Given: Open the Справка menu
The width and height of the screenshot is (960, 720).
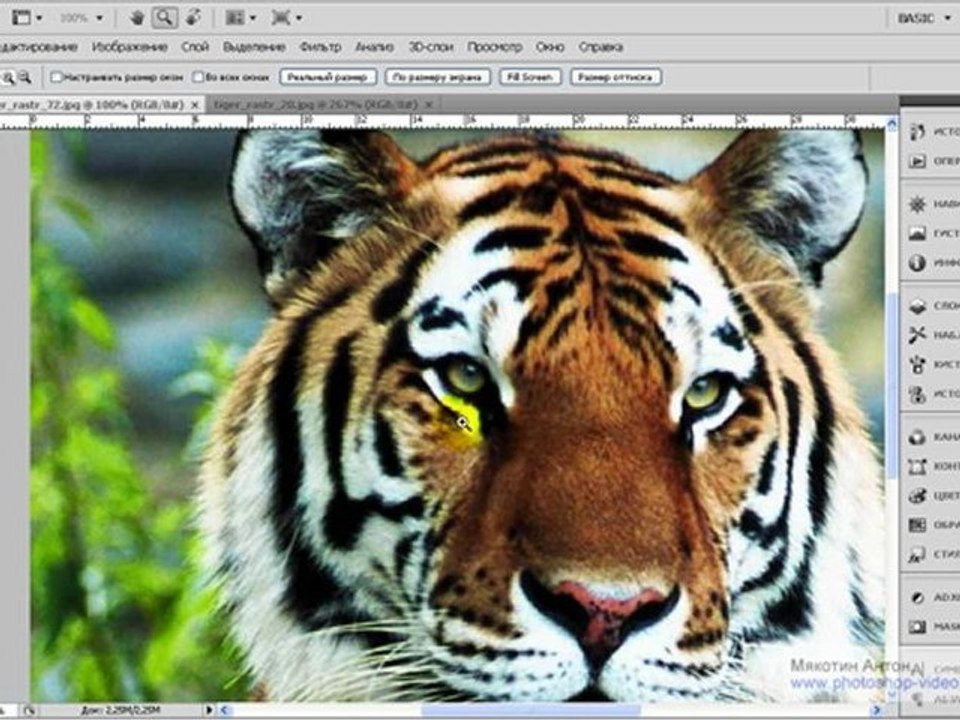Looking at the screenshot, I should click(601, 47).
